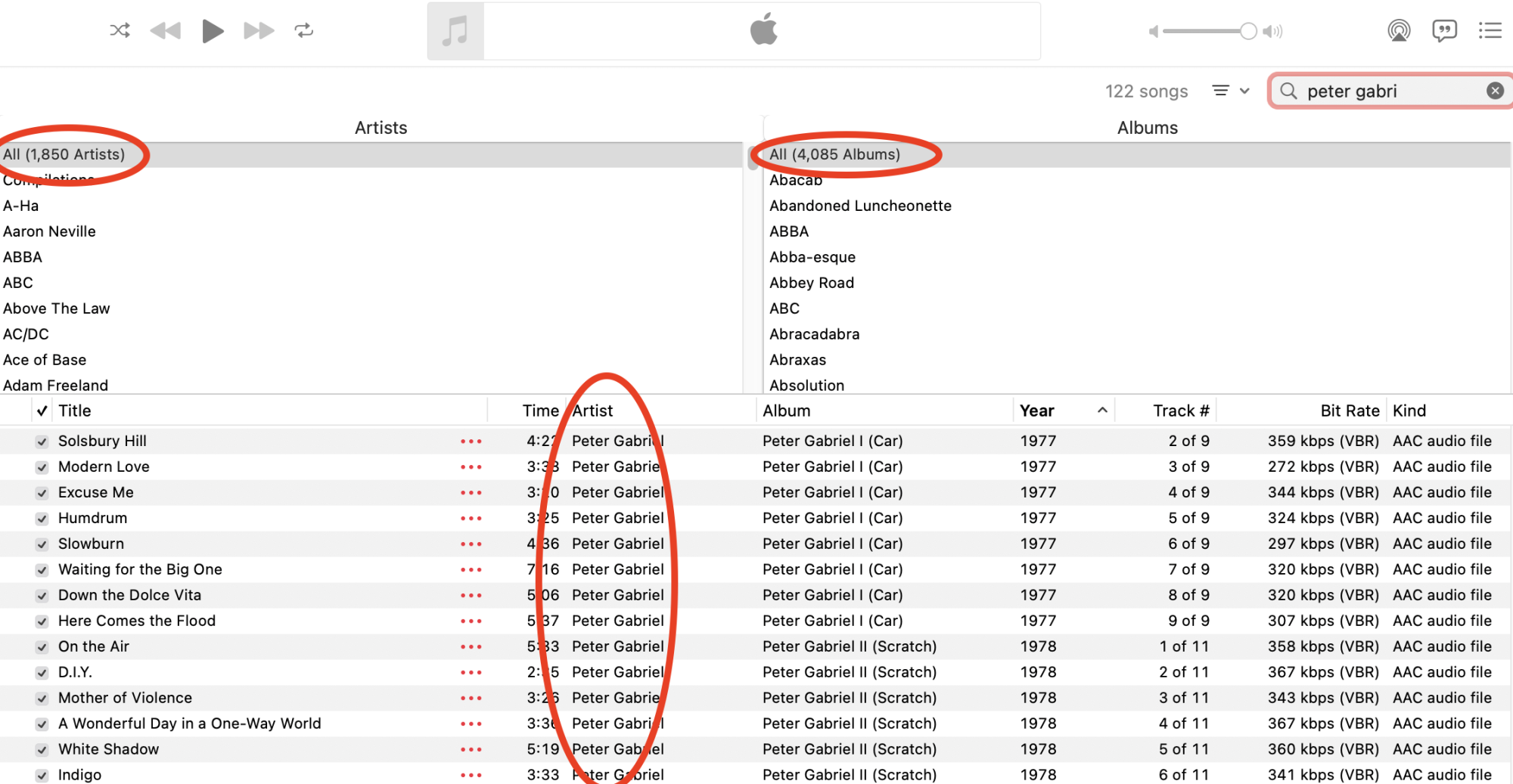Adjust the volume slider knob
1513x784 pixels.
point(1248,31)
